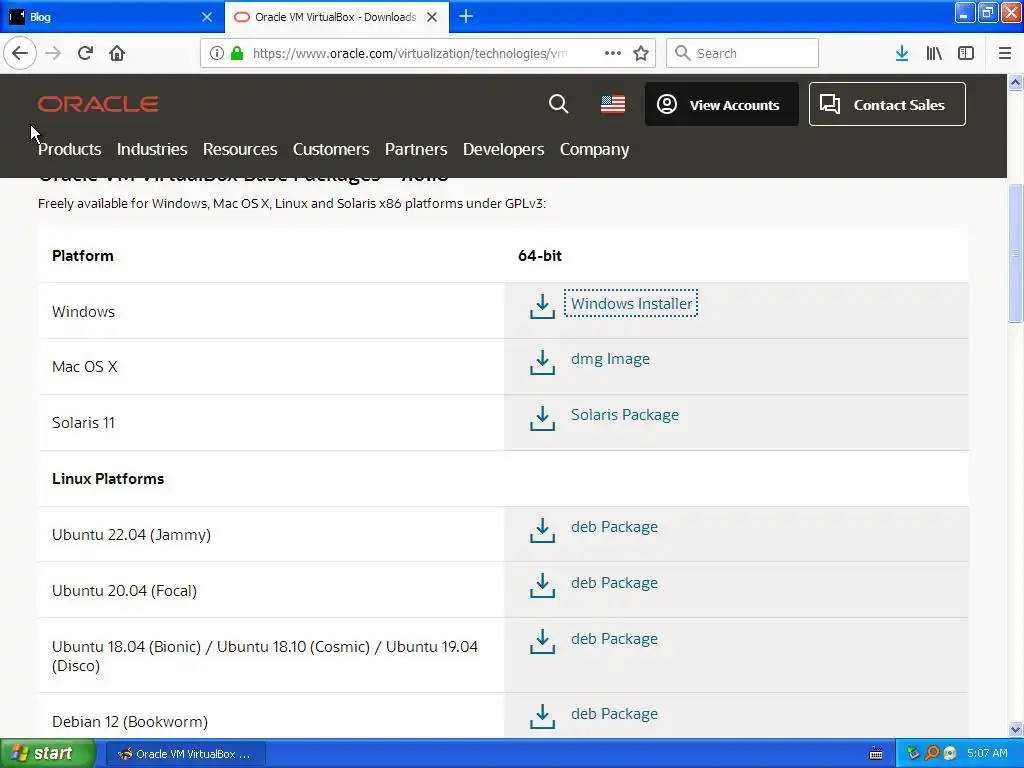Image resolution: width=1024 pixels, height=768 pixels.
Task: Click the browser Search box
Action: coord(742,53)
